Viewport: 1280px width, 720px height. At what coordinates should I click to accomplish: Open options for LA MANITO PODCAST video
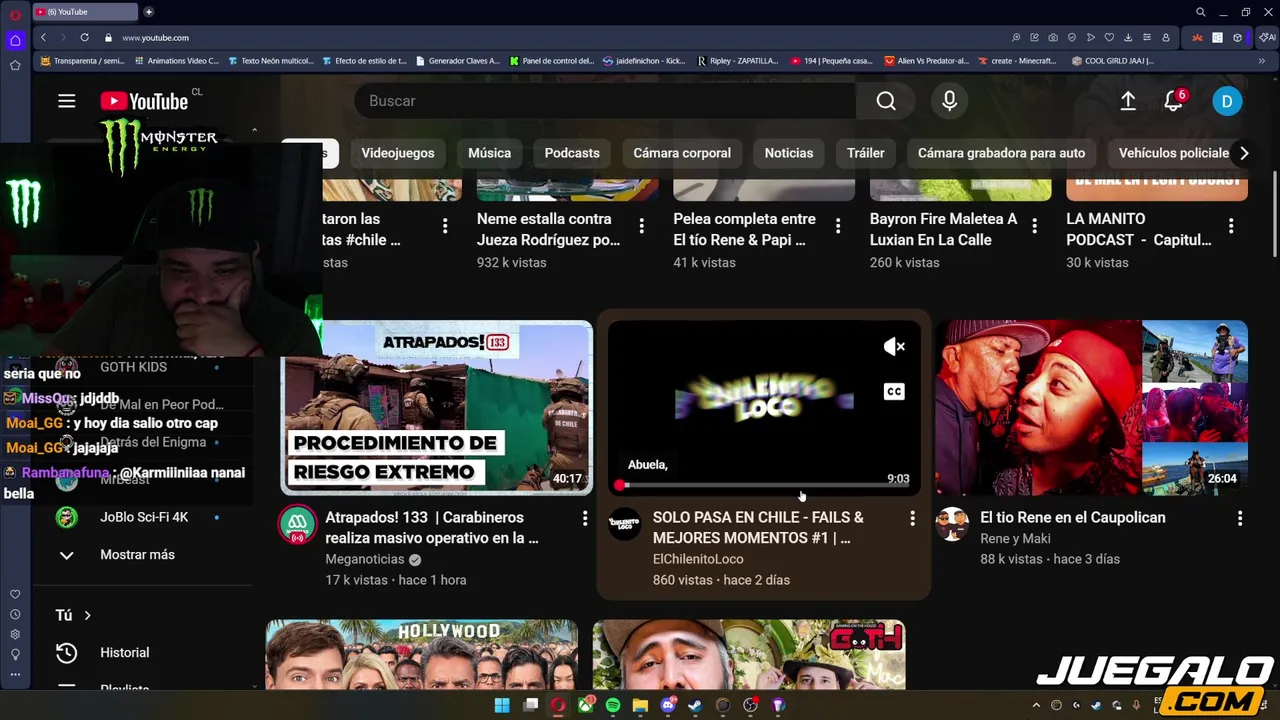(x=1231, y=226)
